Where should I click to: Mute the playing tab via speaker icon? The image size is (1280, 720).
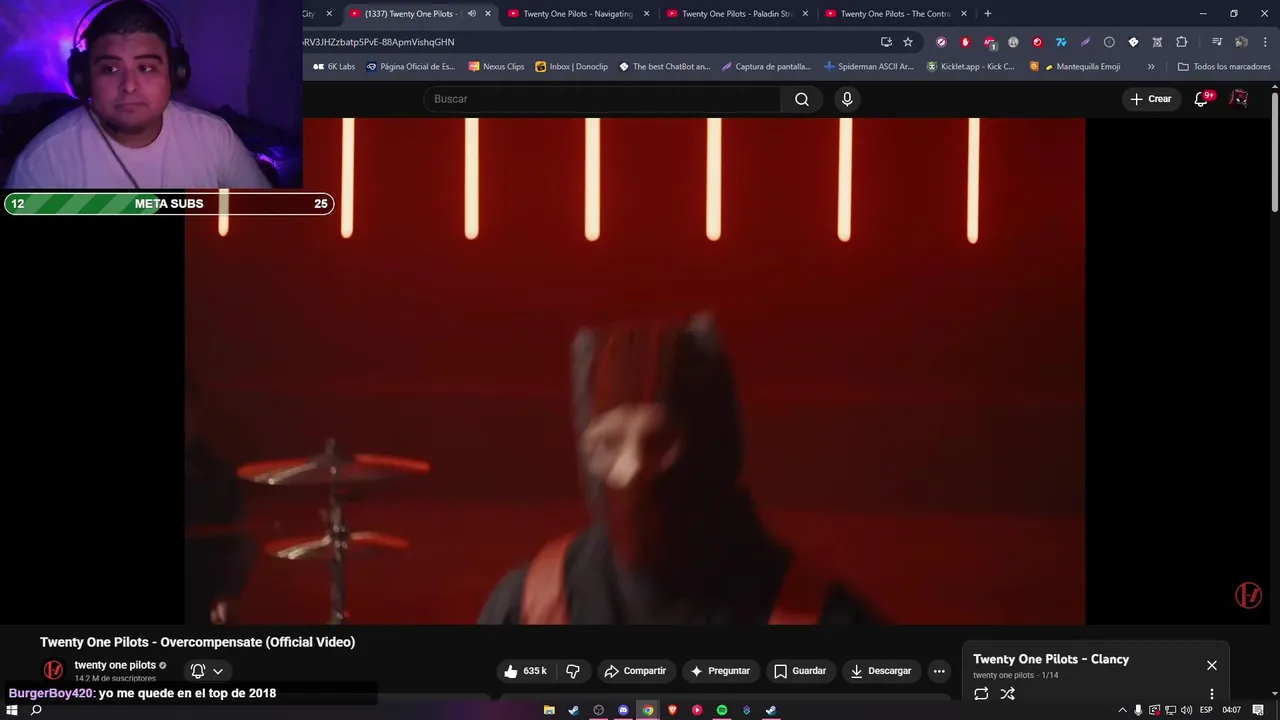pos(472,14)
